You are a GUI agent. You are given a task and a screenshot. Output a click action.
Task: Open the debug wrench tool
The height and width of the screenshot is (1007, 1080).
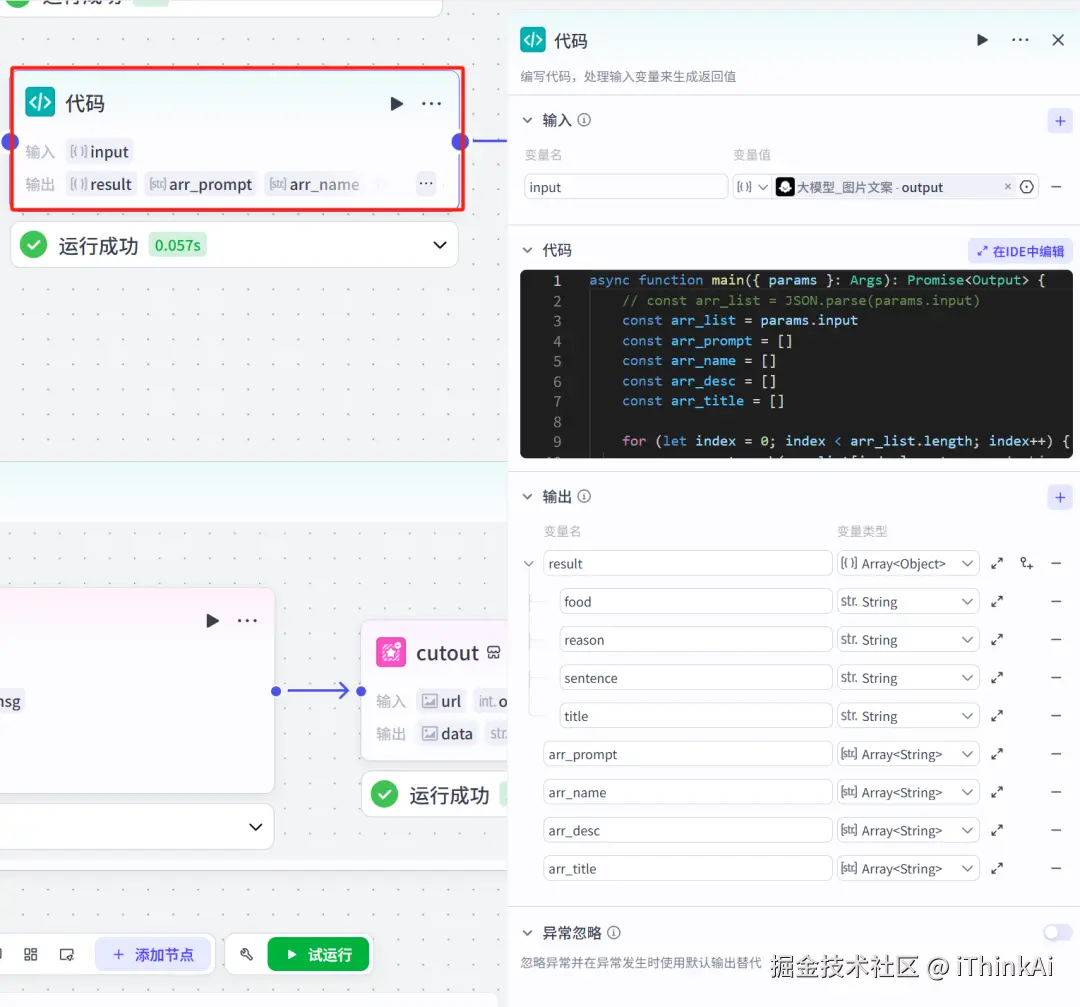[246, 954]
